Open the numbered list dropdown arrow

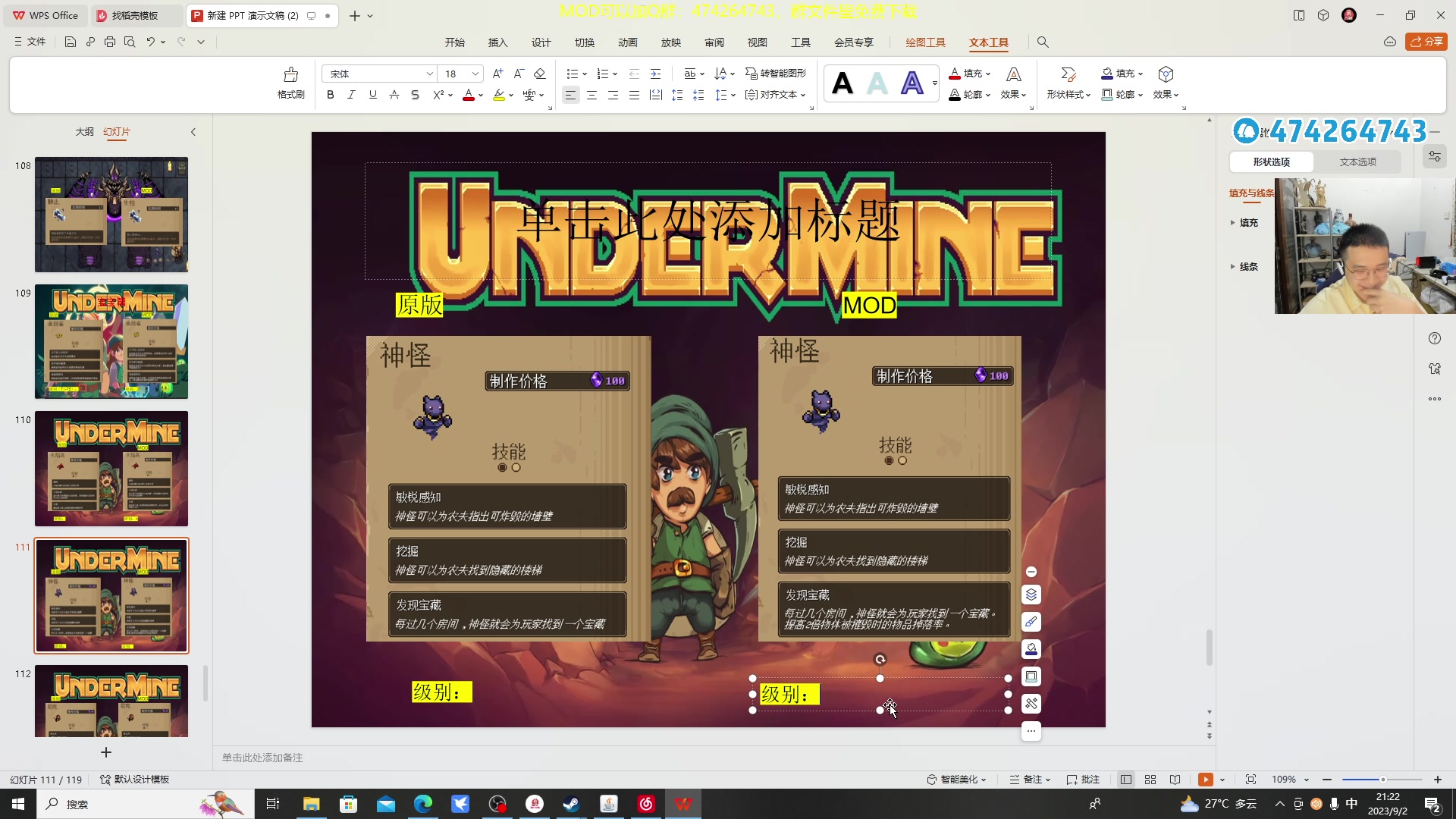click(x=615, y=74)
